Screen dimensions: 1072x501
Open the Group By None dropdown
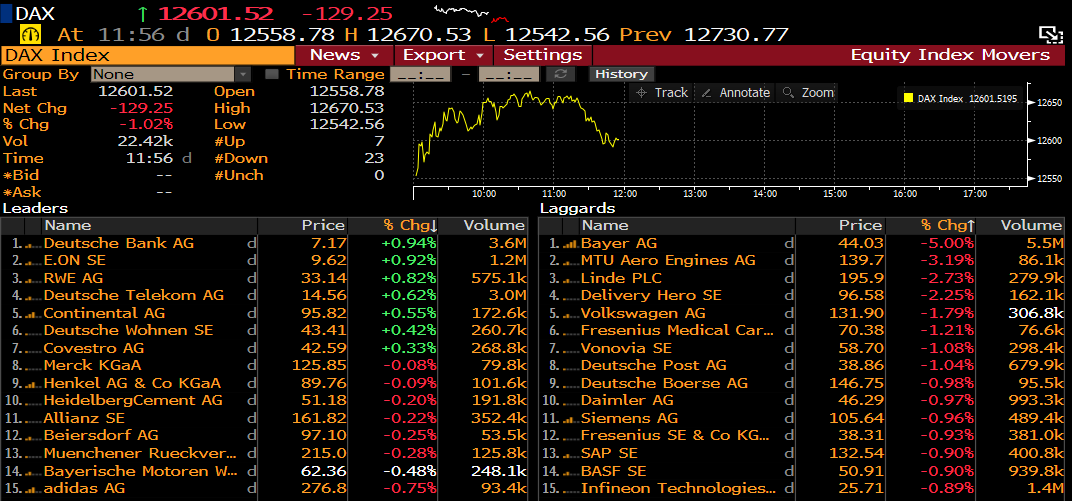click(x=172, y=74)
